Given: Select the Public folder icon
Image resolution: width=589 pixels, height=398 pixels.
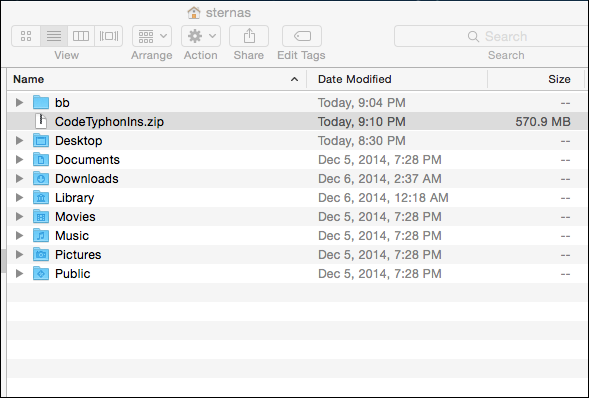Looking at the screenshot, I should [41, 274].
